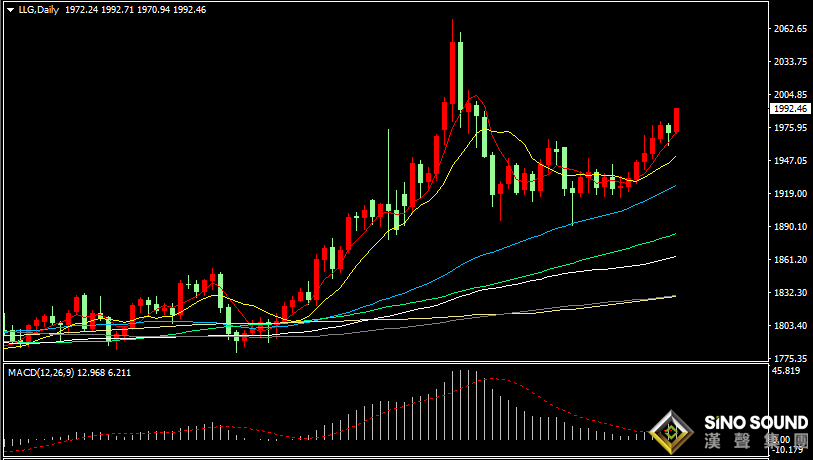
Task: Click the high price 1992.71 in header
Action: pos(117,10)
